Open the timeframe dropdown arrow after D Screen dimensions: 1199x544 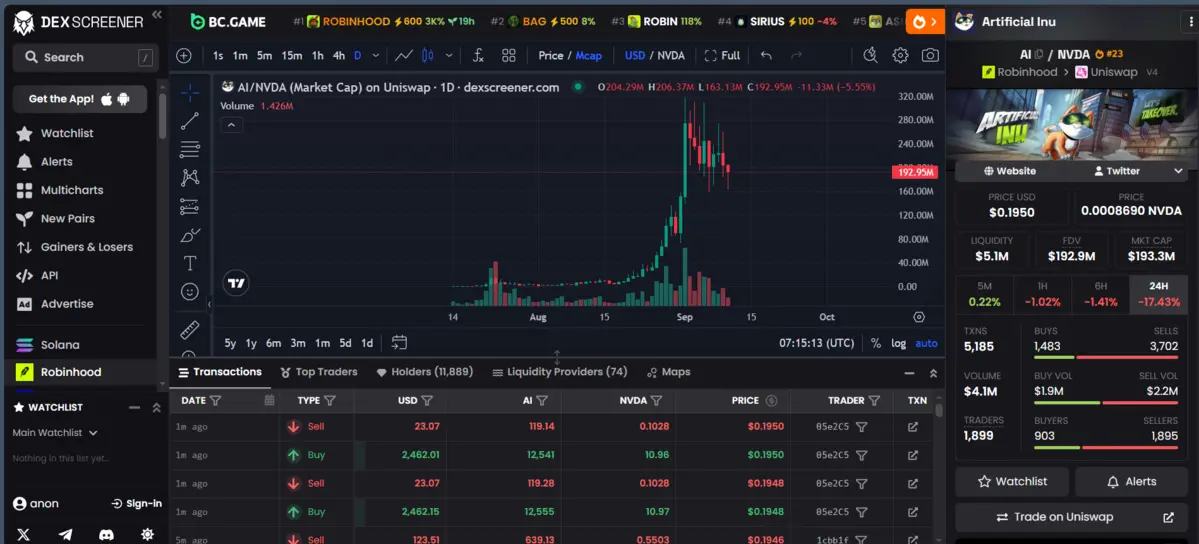click(375, 55)
